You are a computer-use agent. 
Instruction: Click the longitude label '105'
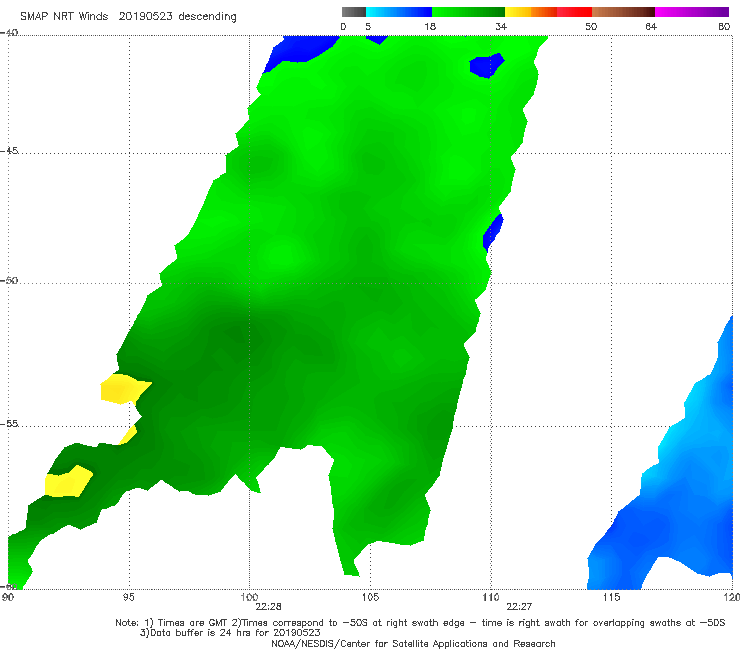[370, 598]
